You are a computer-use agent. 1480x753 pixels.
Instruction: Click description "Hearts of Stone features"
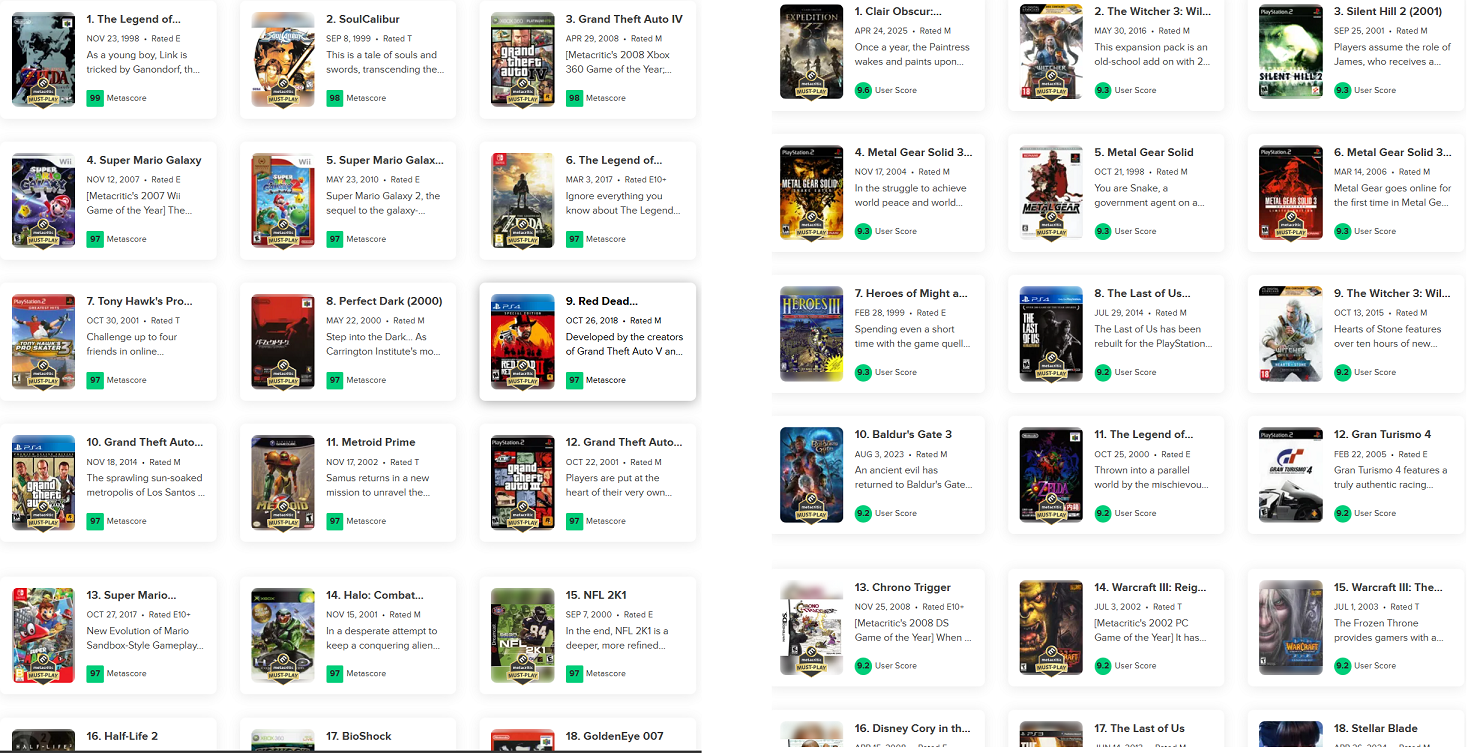click(1388, 336)
